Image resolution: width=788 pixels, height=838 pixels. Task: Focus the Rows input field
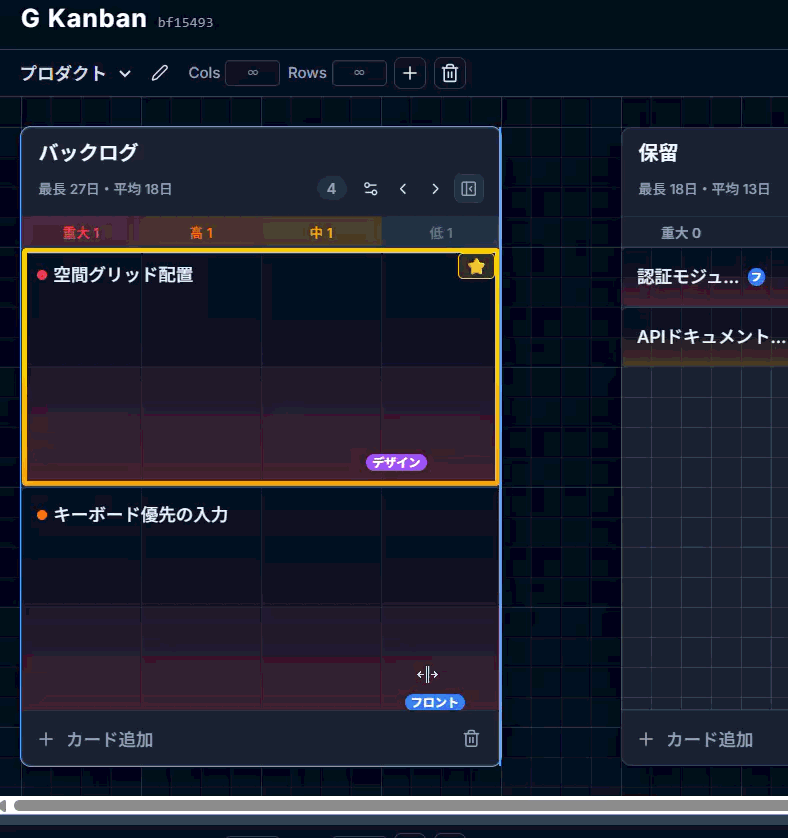coord(359,73)
